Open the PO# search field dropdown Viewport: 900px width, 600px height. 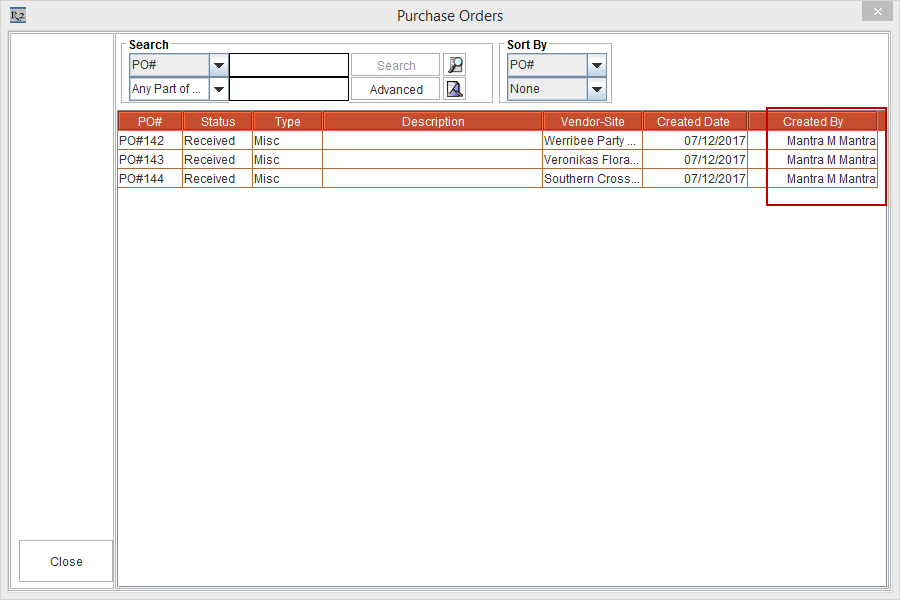219,66
